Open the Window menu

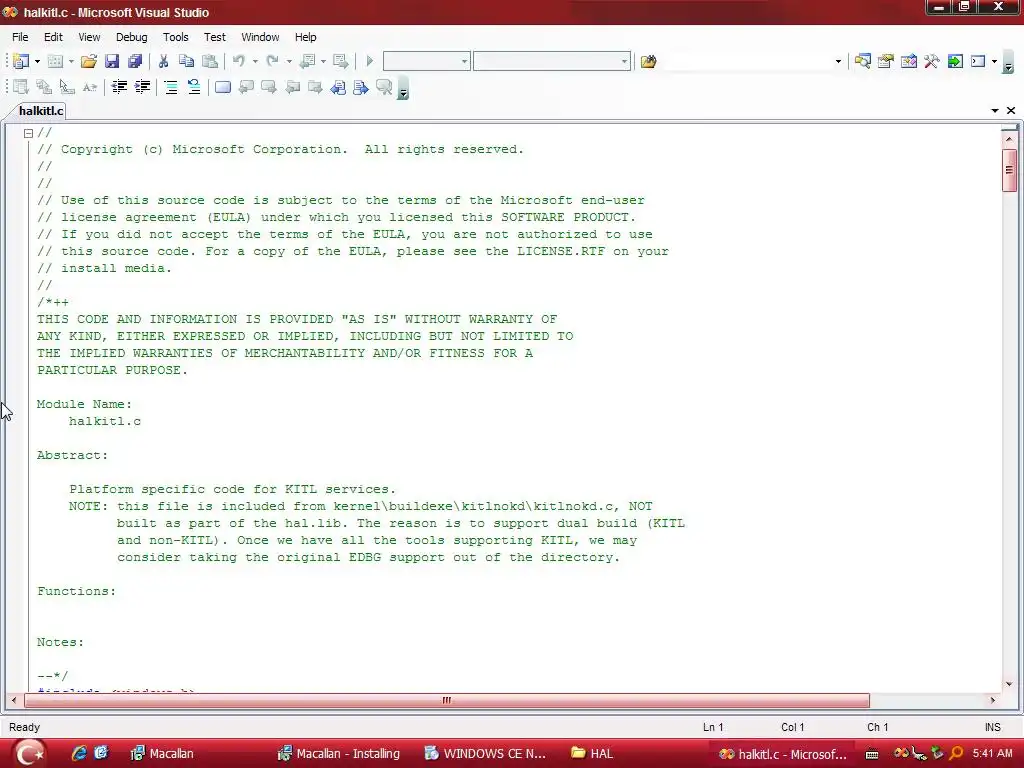click(x=261, y=37)
